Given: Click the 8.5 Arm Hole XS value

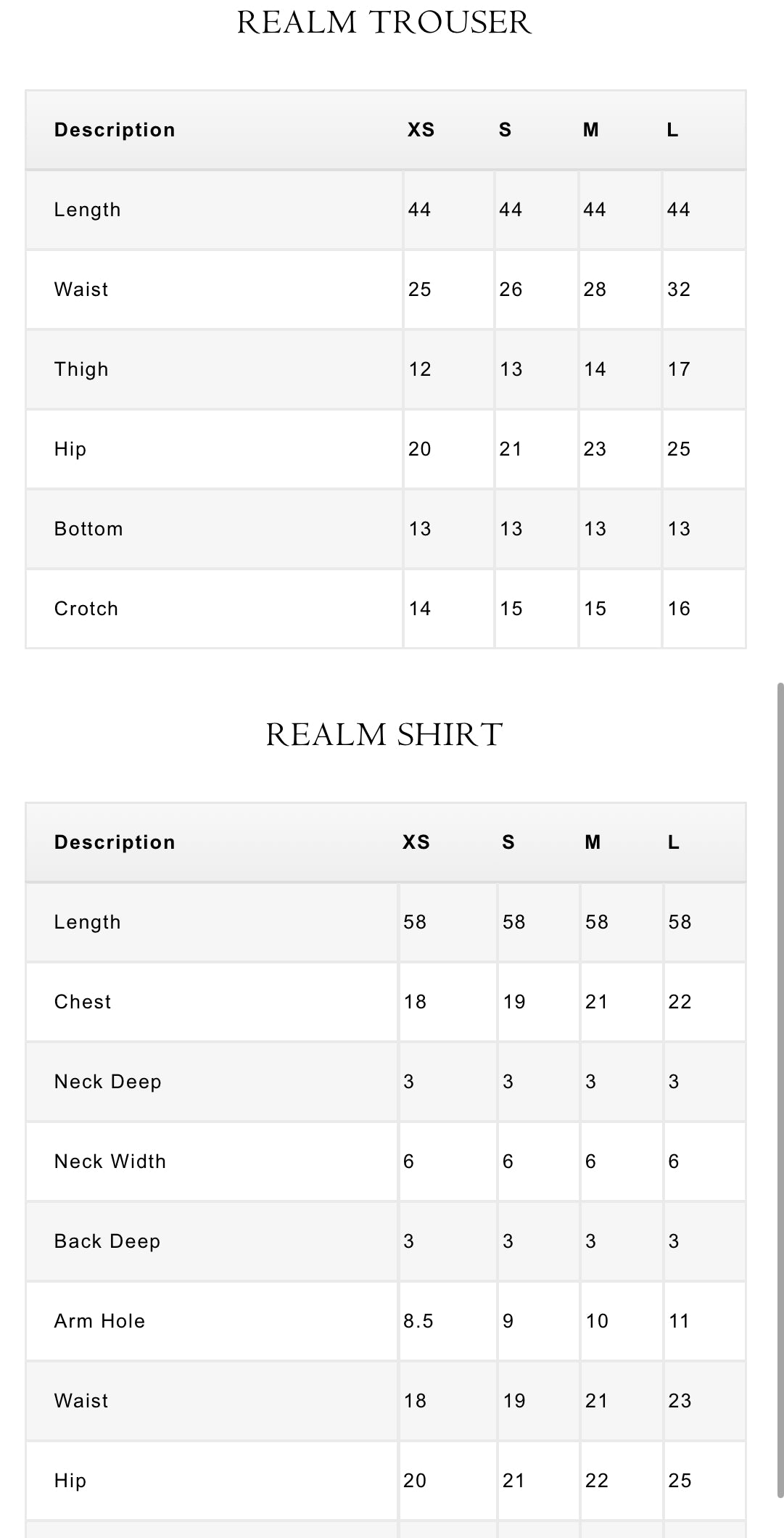Looking at the screenshot, I should (x=418, y=1321).
